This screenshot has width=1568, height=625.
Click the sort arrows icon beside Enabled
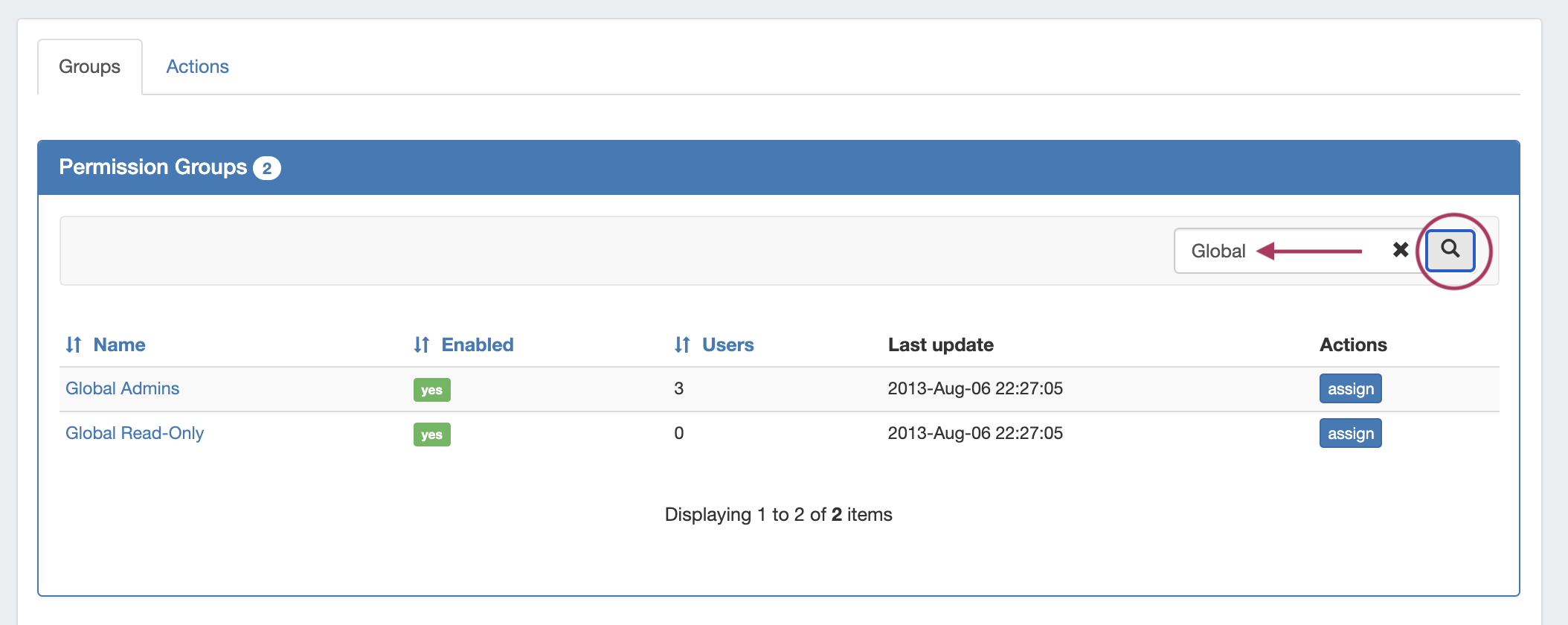(422, 344)
